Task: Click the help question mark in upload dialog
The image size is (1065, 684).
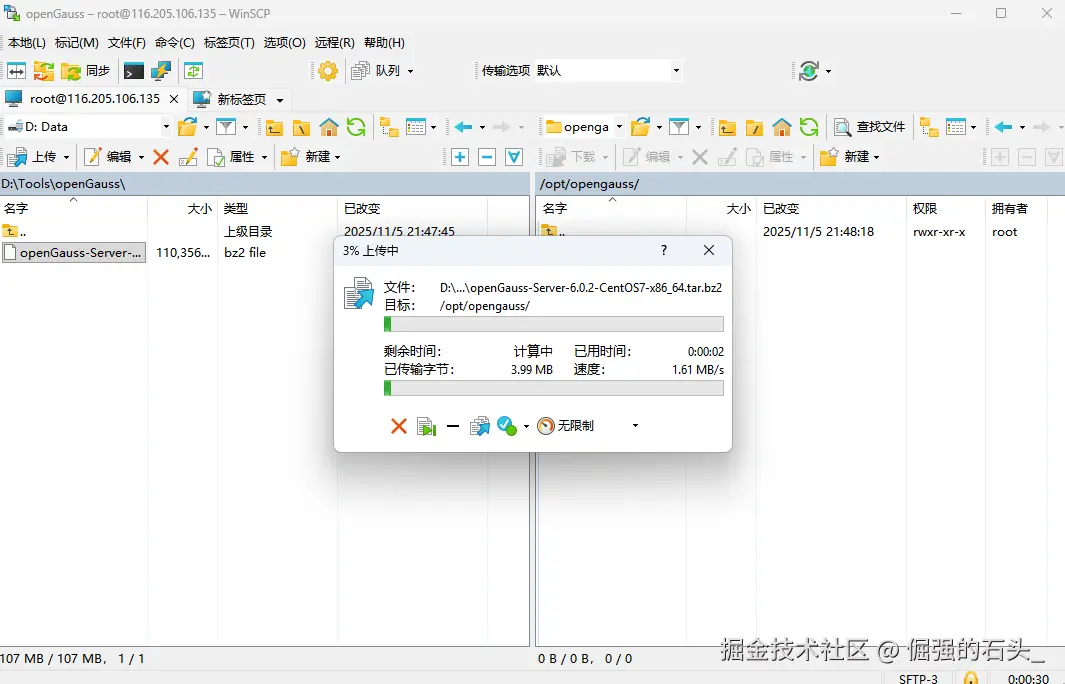Action: coord(664,250)
